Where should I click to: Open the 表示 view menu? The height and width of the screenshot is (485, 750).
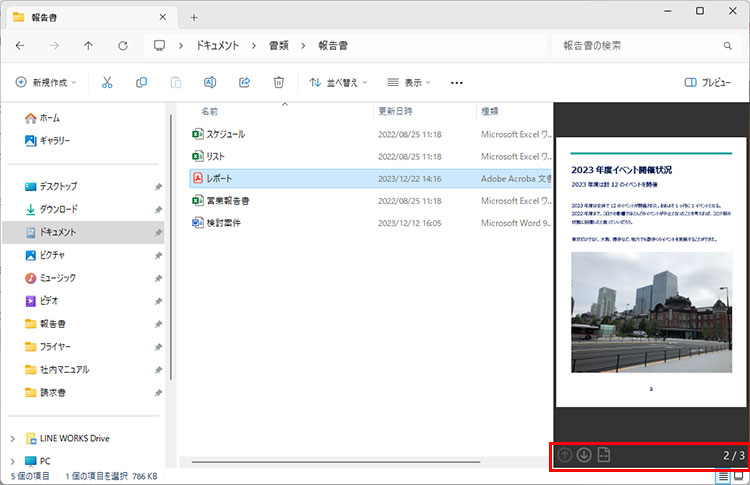coord(410,83)
